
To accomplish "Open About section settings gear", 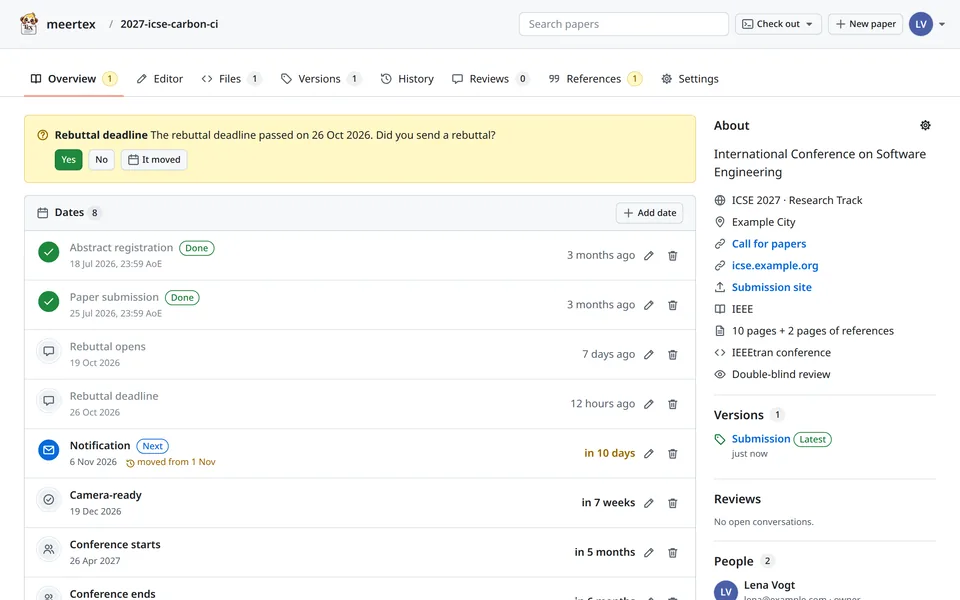I will (925, 126).
